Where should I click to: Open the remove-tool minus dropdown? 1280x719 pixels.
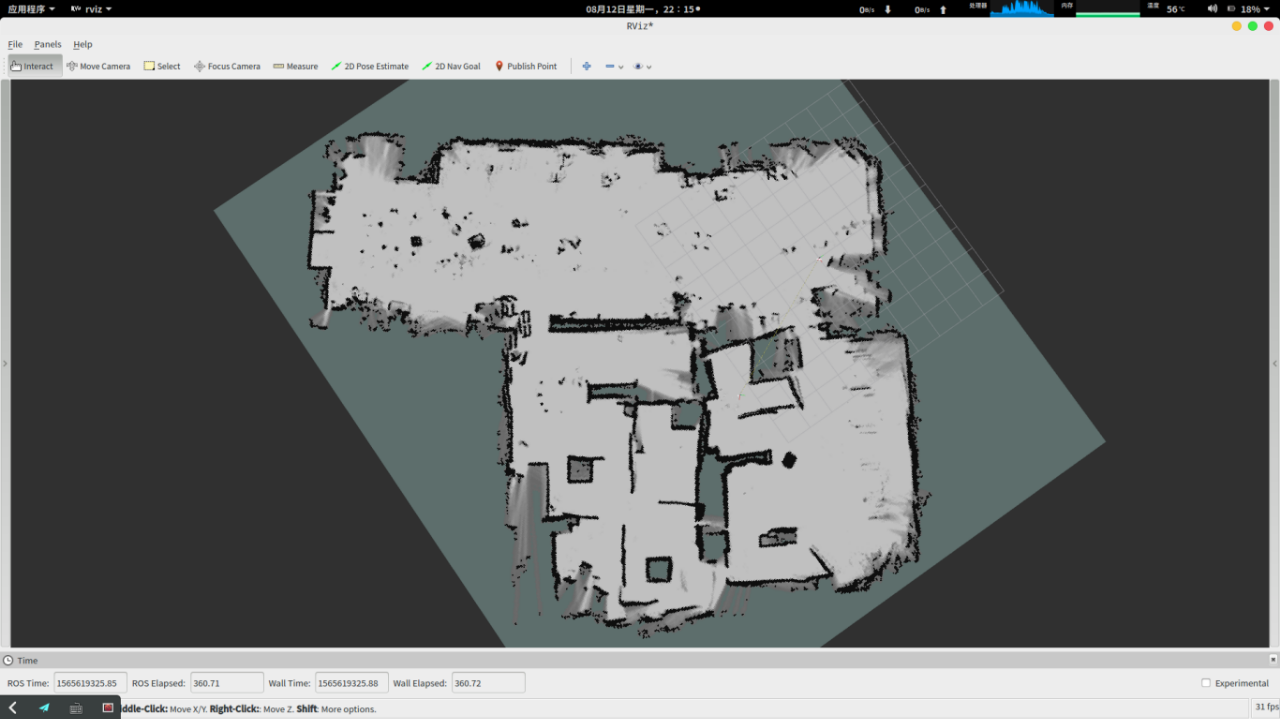click(x=614, y=66)
